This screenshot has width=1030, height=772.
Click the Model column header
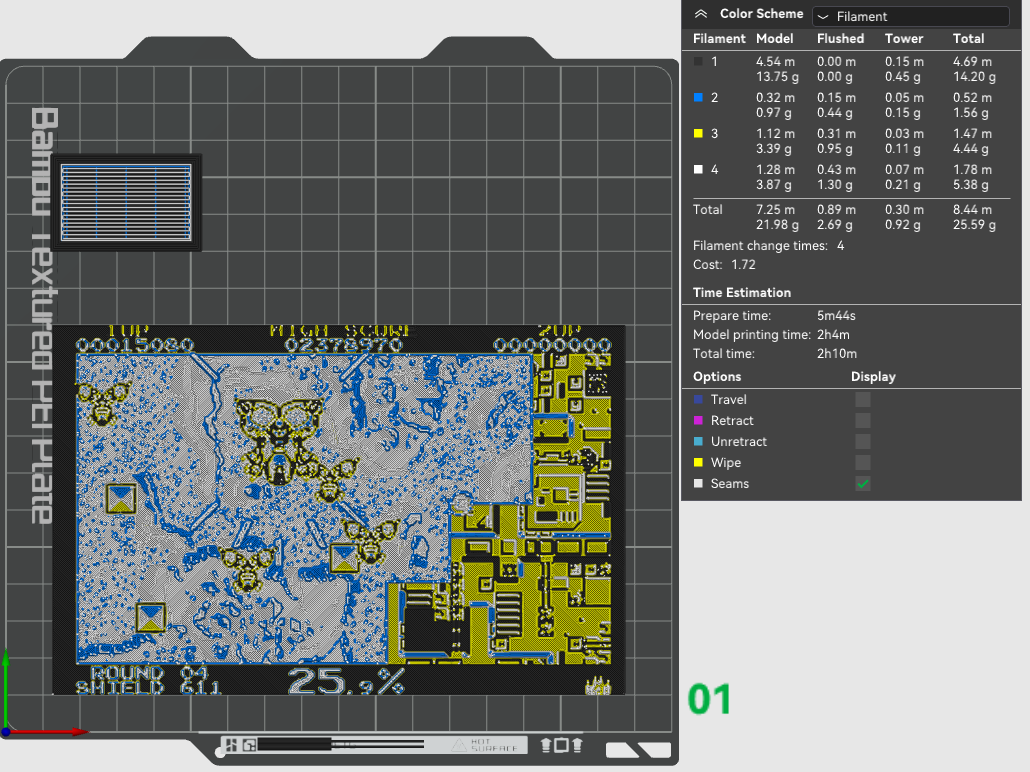(774, 39)
